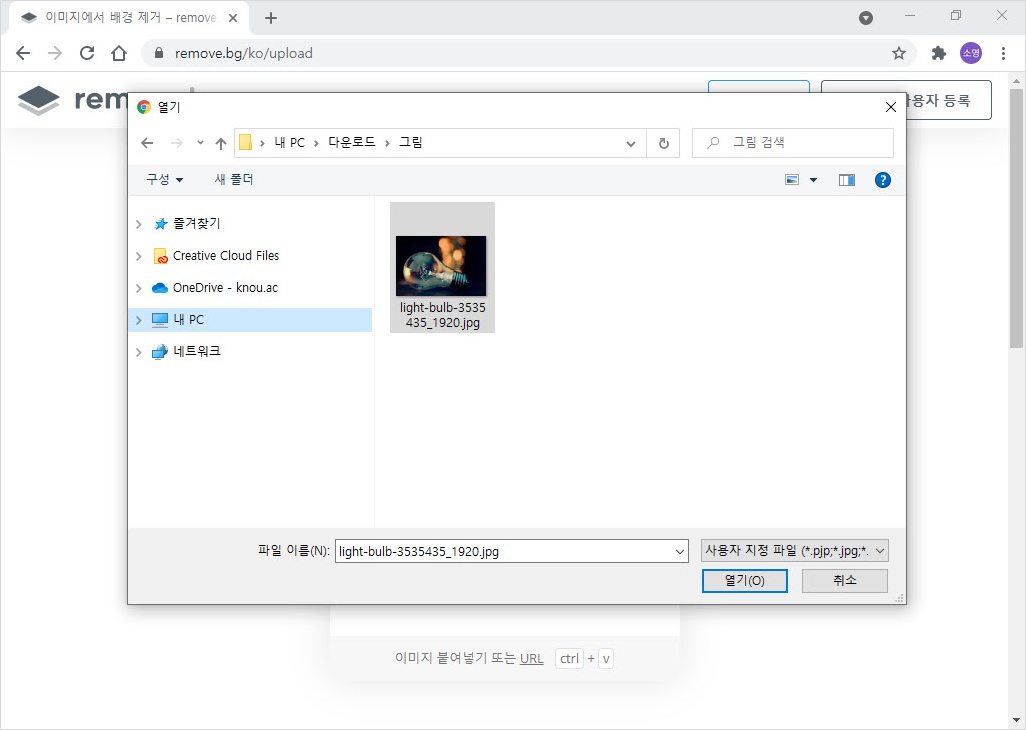This screenshot has width=1026, height=730.
Task: Select 내 PC in the address breadcrumb
Action: click(289, 143)
